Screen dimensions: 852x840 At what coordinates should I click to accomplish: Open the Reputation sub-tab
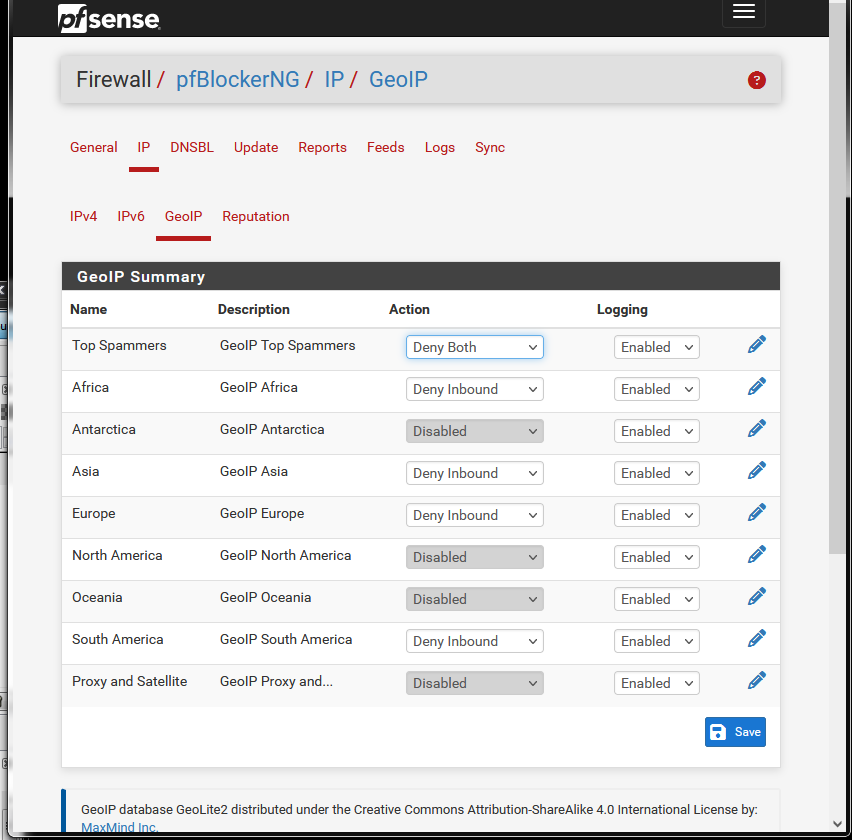click(x=255, y=216)
